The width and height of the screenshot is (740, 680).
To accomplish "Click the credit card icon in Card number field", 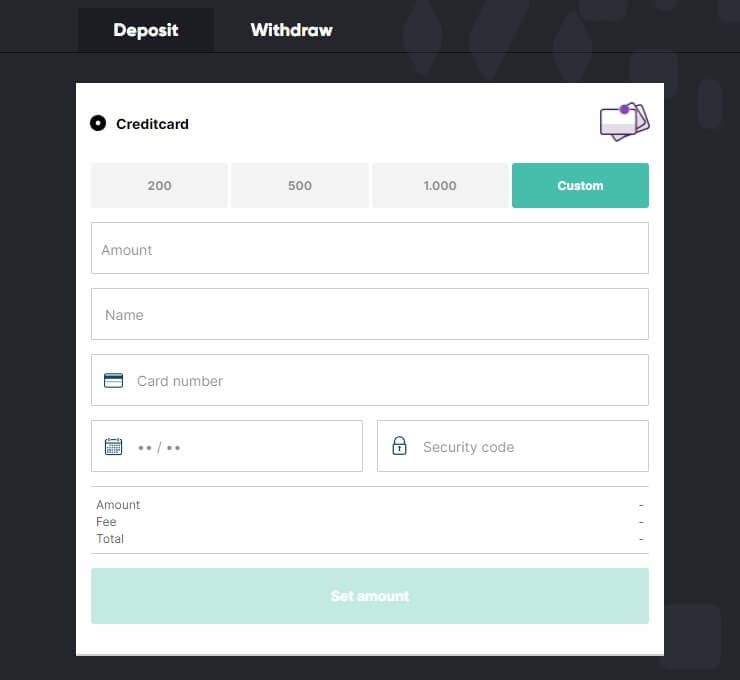I will [x=113, y=380].
